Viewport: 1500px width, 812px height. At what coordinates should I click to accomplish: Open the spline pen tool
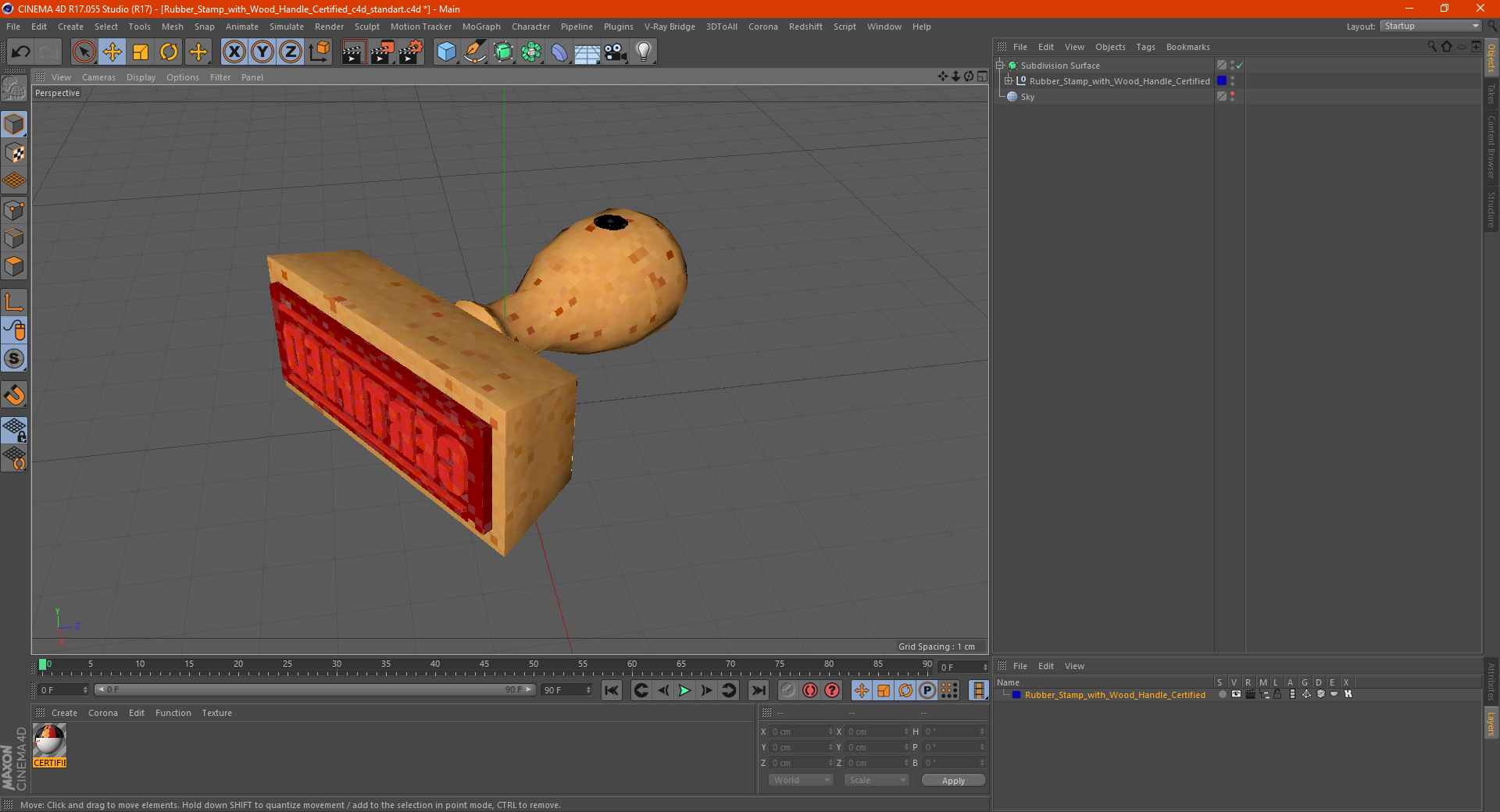pyautogui.click(x=474, y=52)
